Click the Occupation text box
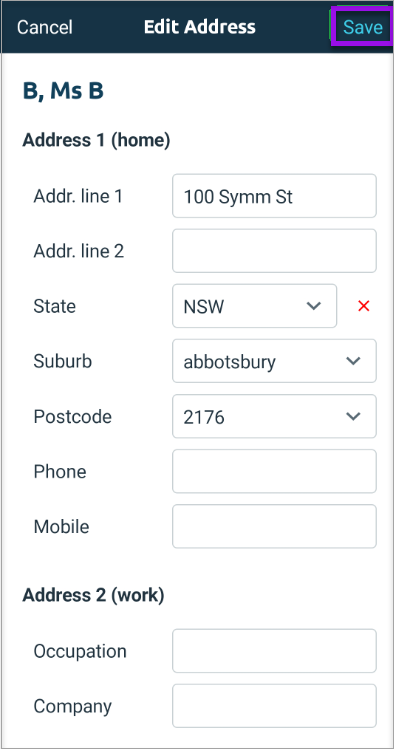Image resolution: width=394 pixels, height=749 pixels. click(x=274, y=651)
